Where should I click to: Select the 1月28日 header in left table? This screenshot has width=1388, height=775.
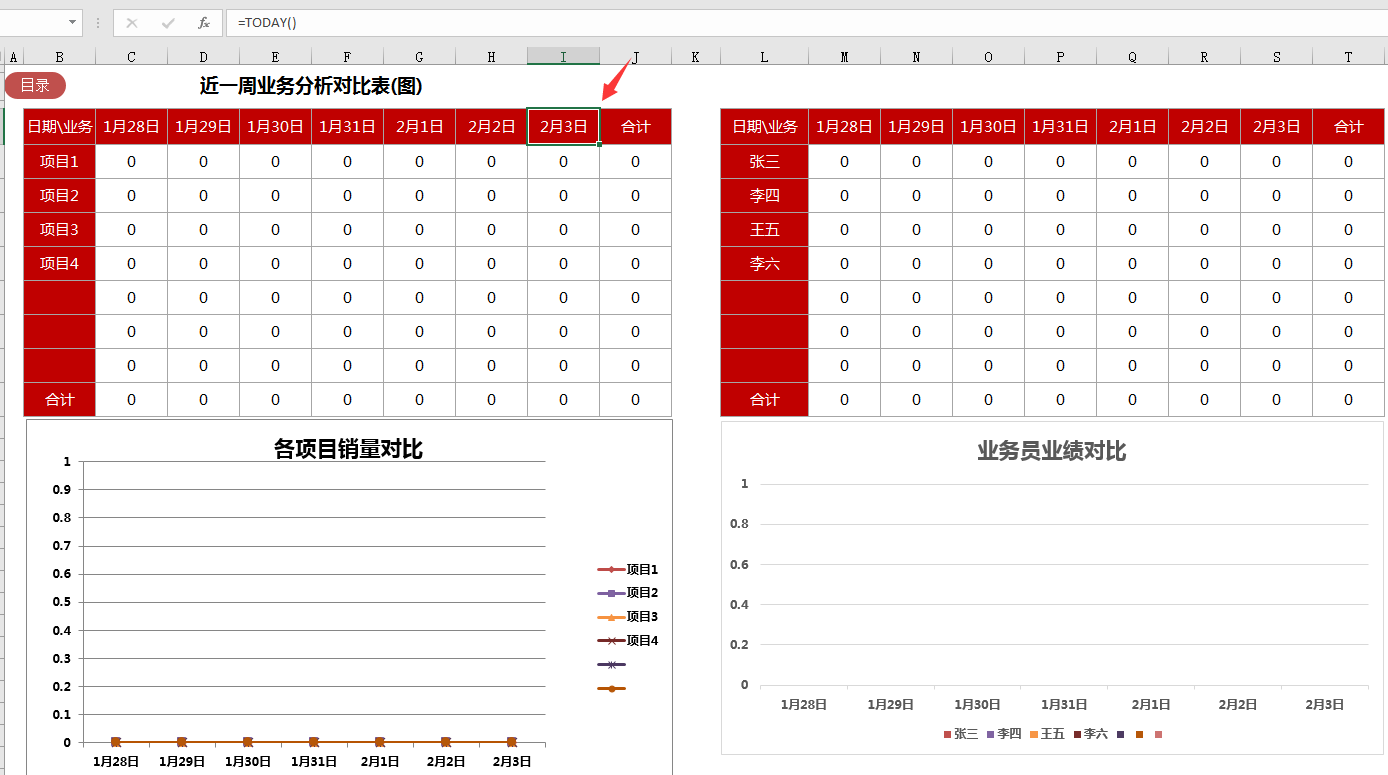point(131,127)
